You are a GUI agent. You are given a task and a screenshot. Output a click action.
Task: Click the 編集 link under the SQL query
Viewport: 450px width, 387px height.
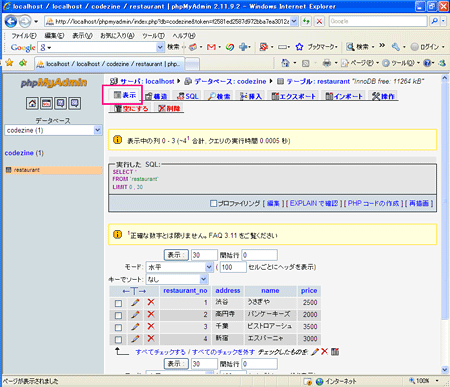click(x=273, y=203)
